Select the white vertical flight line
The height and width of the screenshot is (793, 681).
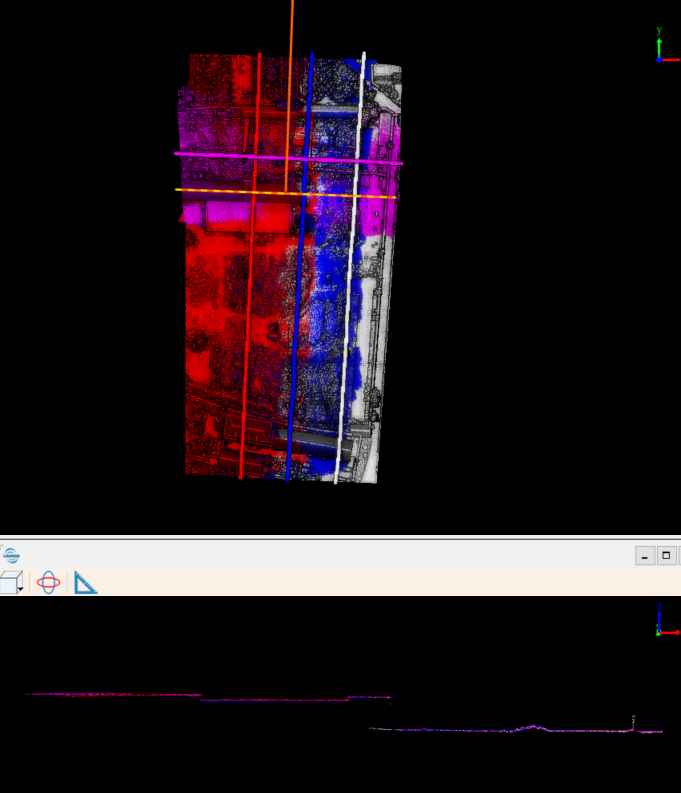(x=350, y=268)
